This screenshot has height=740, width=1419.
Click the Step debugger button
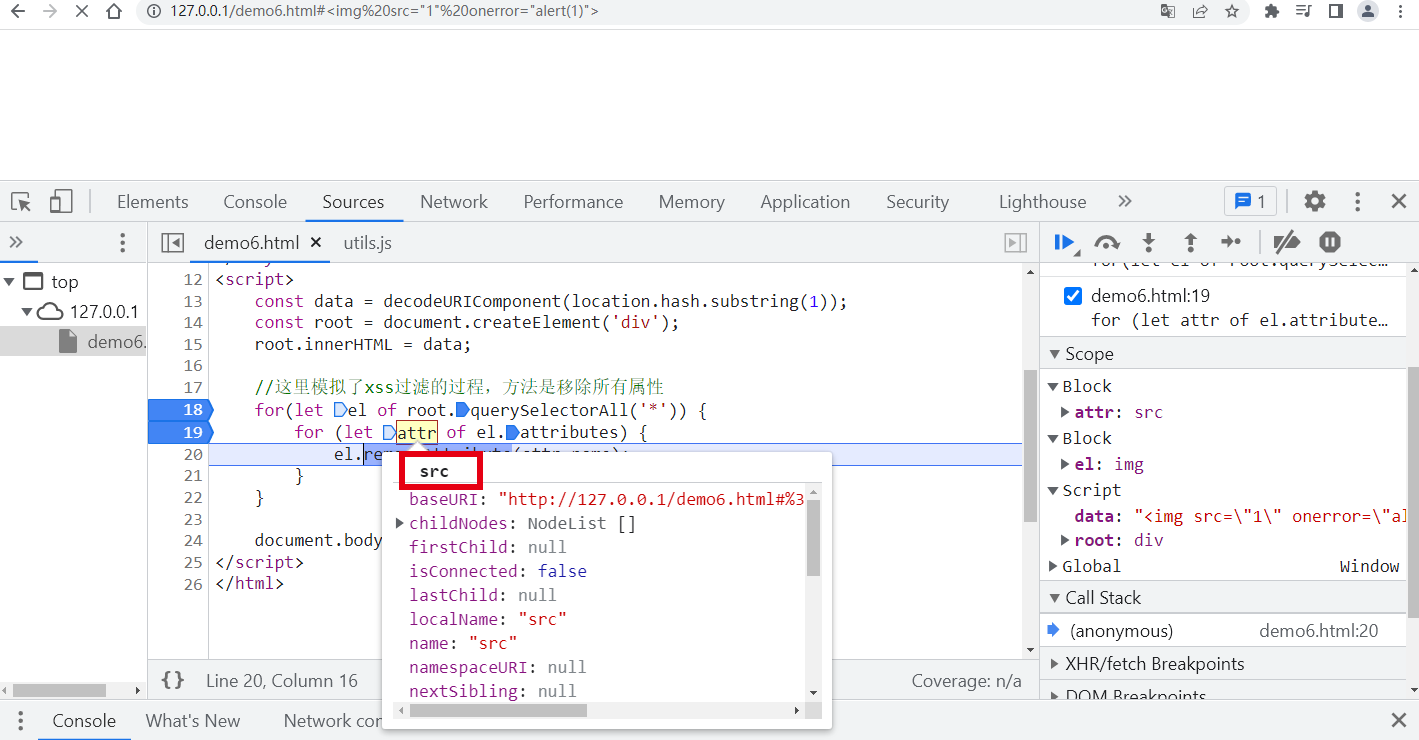click(x=1231, y=242)
